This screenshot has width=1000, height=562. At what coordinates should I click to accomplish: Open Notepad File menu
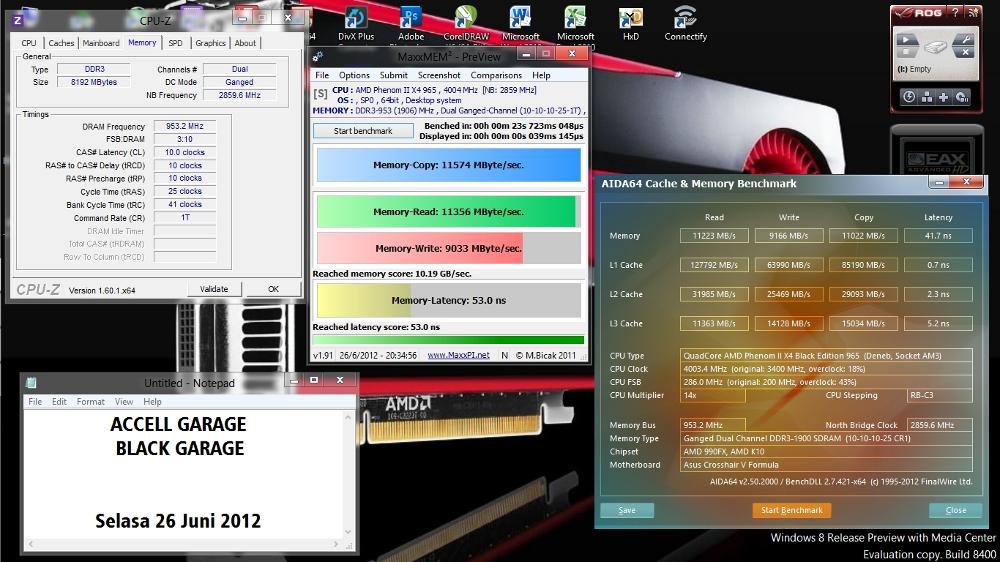[x=35, y=401]
